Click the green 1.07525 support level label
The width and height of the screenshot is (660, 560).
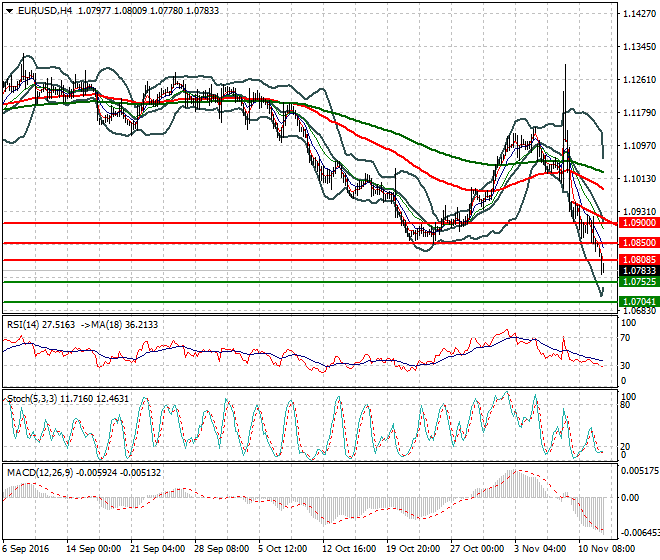coord(639,281)
